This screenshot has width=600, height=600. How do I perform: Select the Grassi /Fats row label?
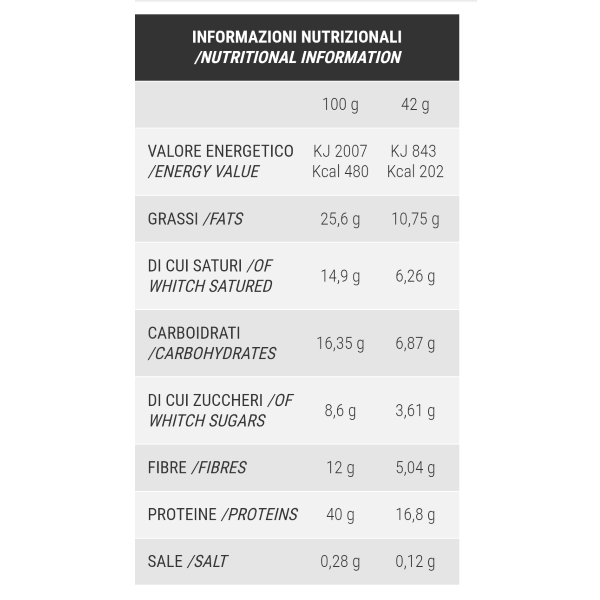[195, 219]
